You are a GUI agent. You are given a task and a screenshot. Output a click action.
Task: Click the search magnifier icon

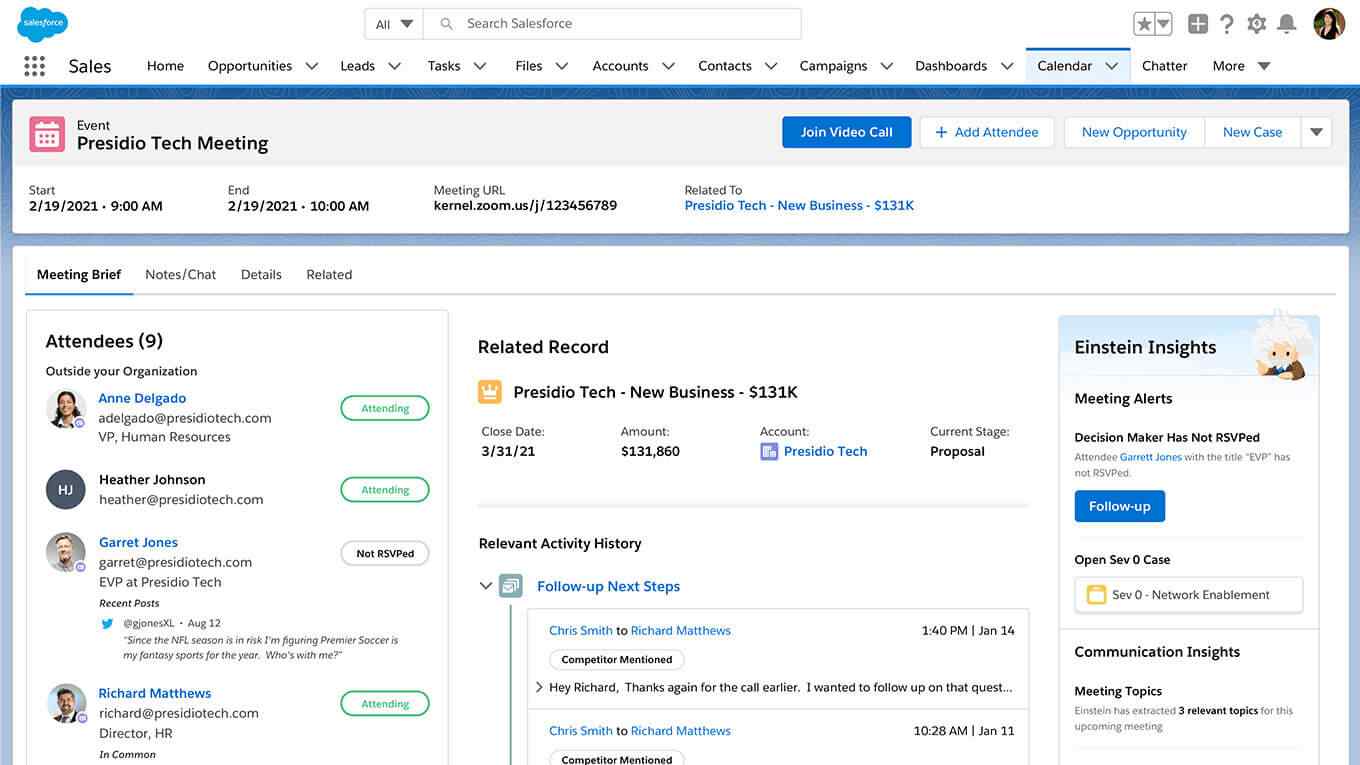(x=447, y=24)
